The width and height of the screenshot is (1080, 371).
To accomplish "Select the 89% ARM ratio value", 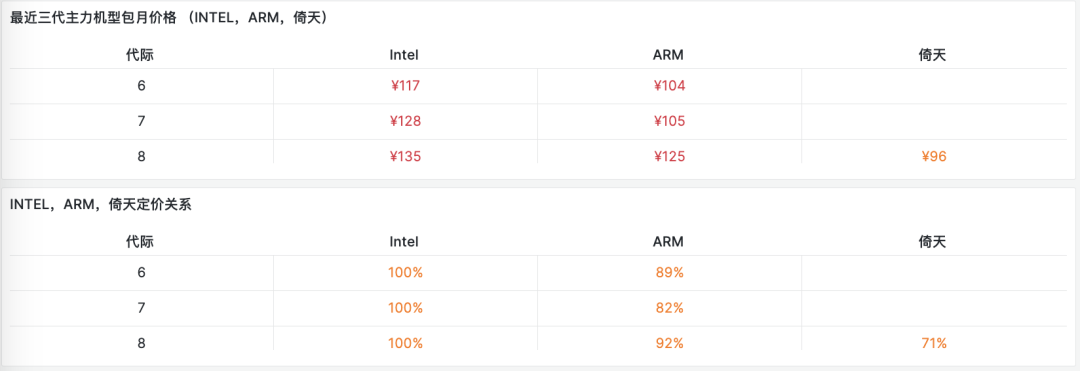I will 669,273.
